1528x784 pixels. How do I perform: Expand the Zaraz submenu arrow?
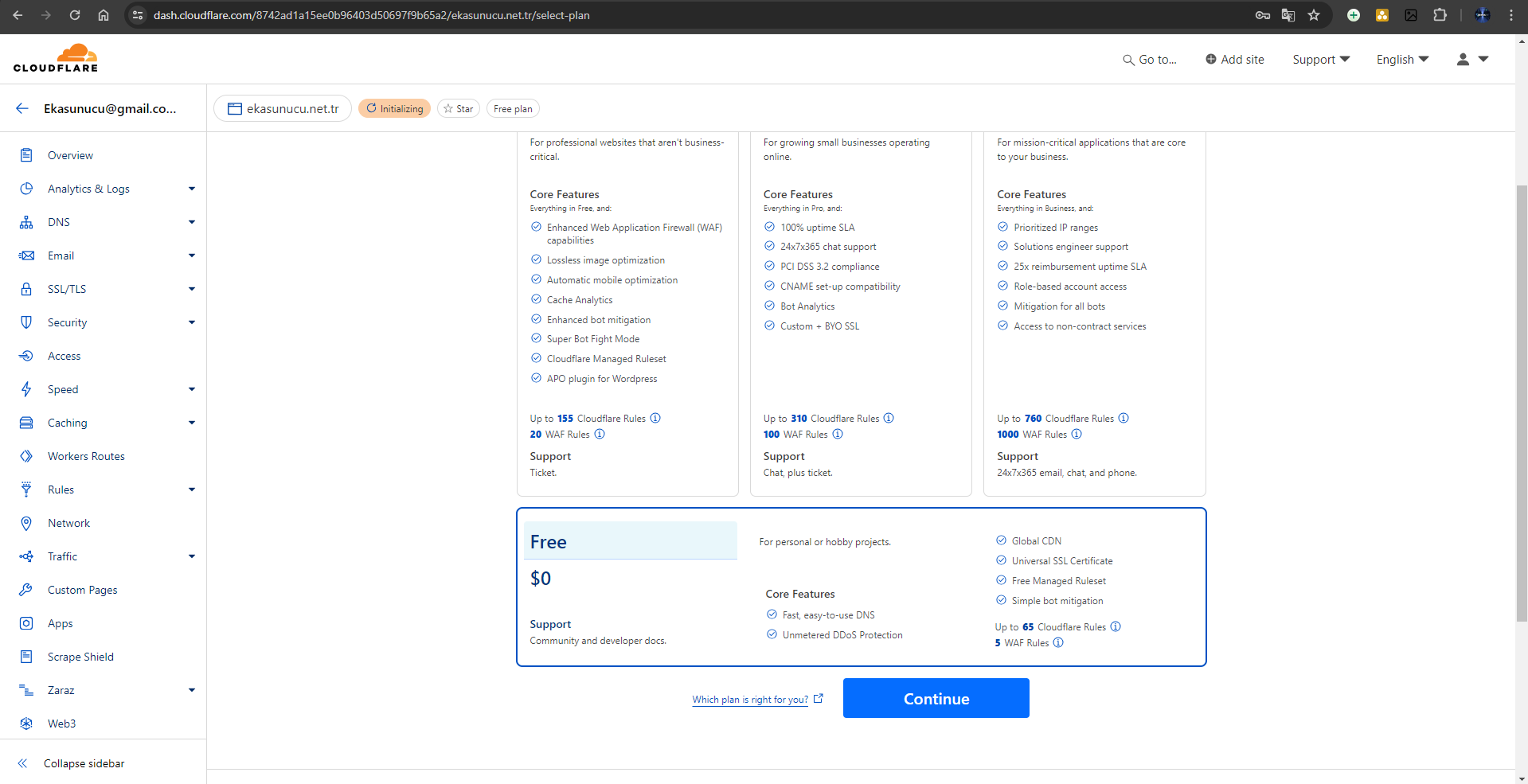point(192,690)
